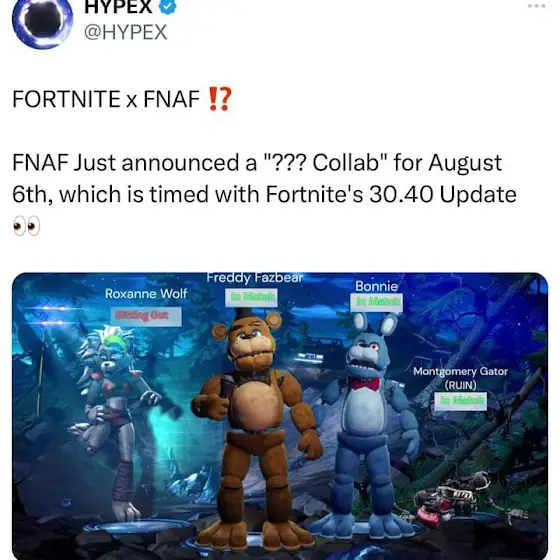The width and height of the screenshot is (560, 560).
Task: Click the In Match tag under Montgomery Gator
Action: (460, 401)
